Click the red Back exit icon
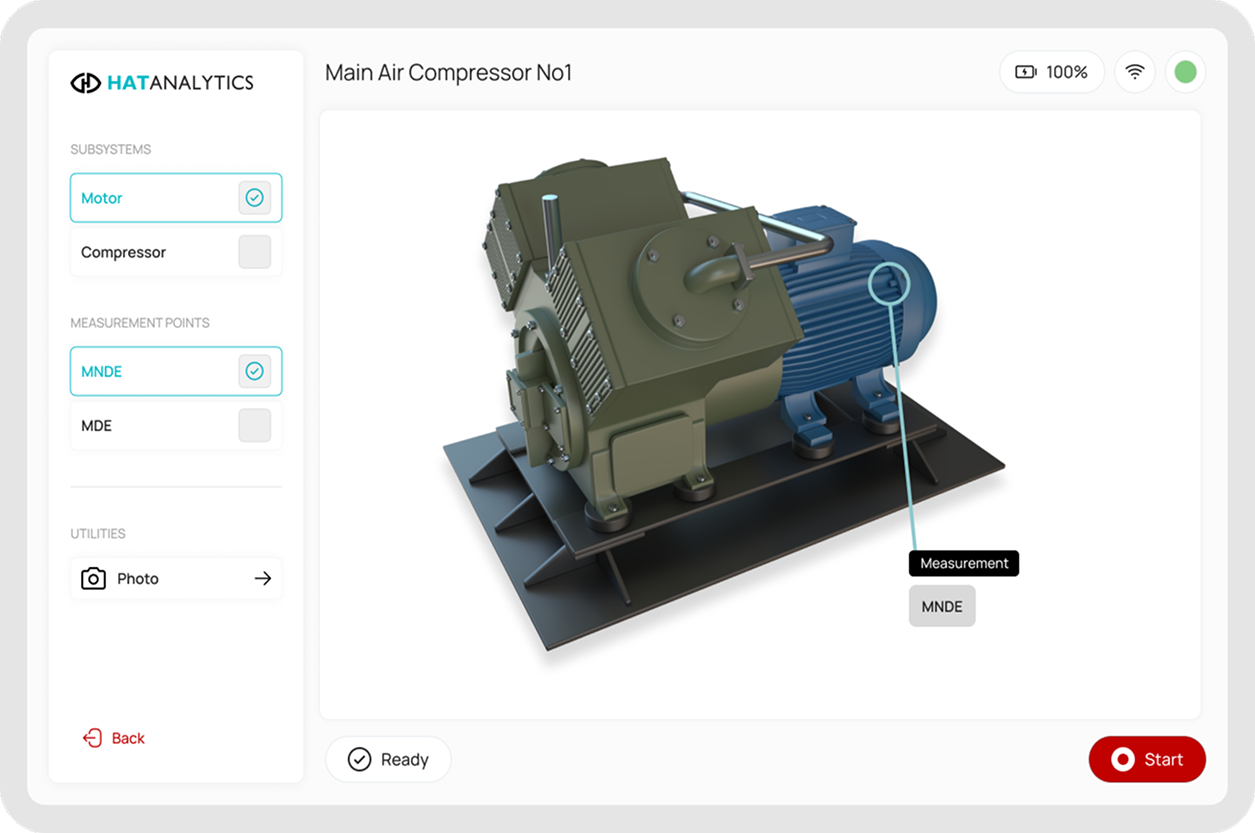1255x833 pixels. (92, 738)
